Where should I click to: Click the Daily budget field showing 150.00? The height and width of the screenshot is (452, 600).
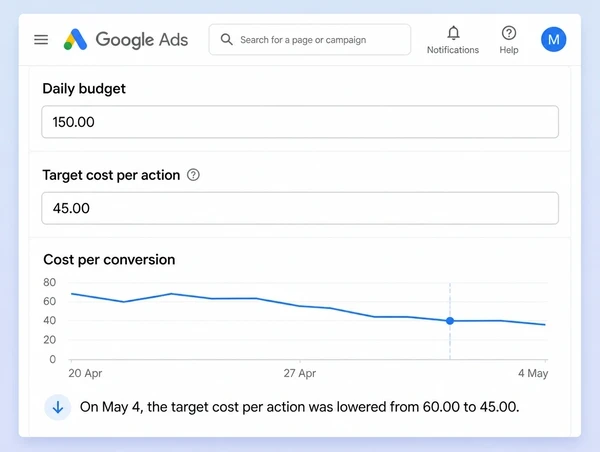[300, 122]
